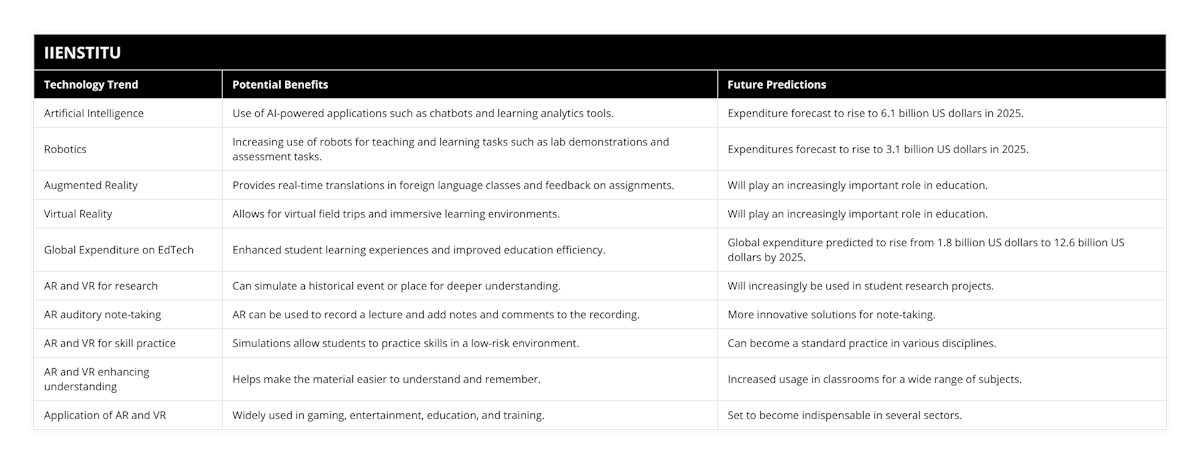The height and width of the screenshot is (463, 1200).
Task: Click the AR and VR for research cell
Action: pyautogui.click(x=101, y=286)
